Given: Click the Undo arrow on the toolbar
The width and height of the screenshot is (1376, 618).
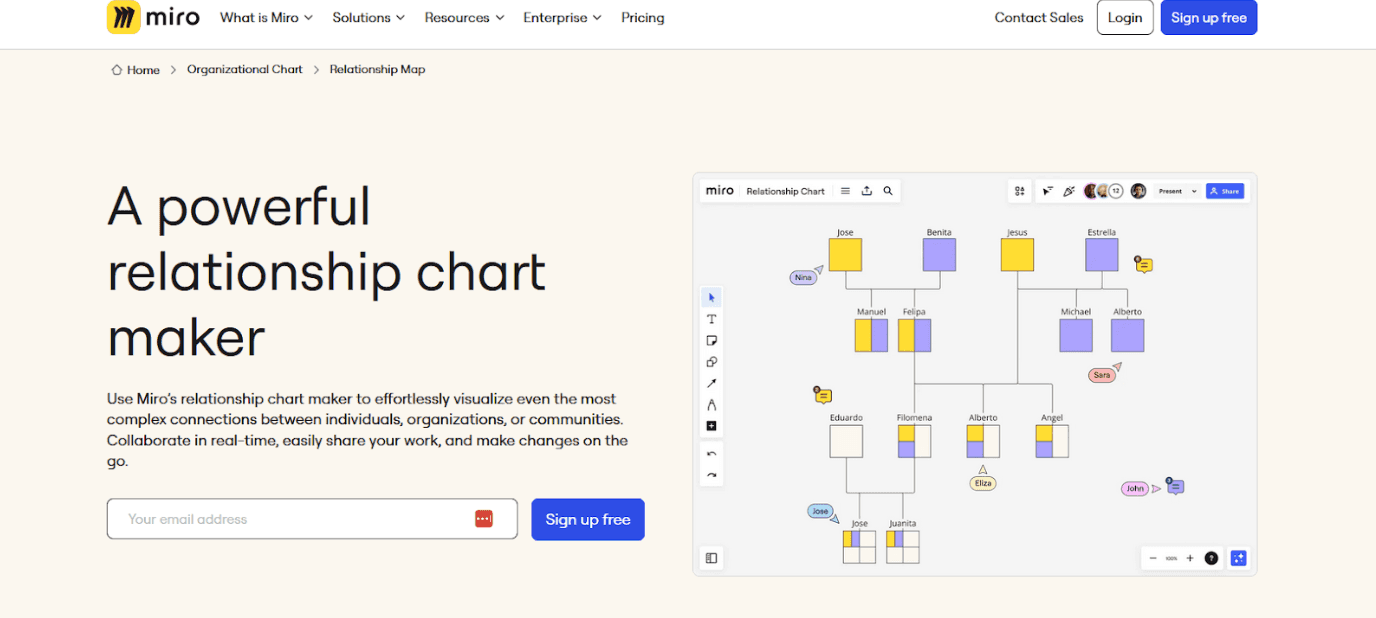Looking at the screenshot, I should point(711,453).
